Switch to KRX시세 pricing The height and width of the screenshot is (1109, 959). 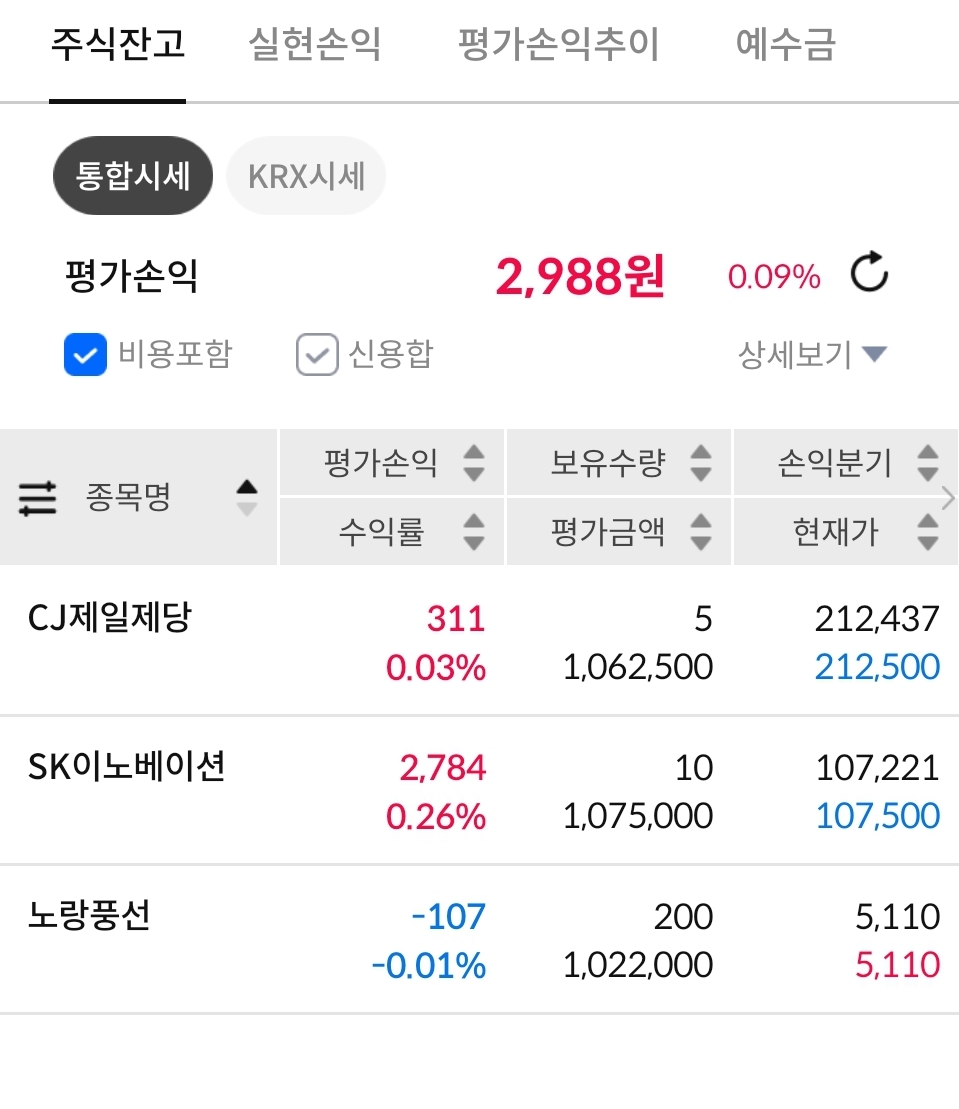coord(306,177)
